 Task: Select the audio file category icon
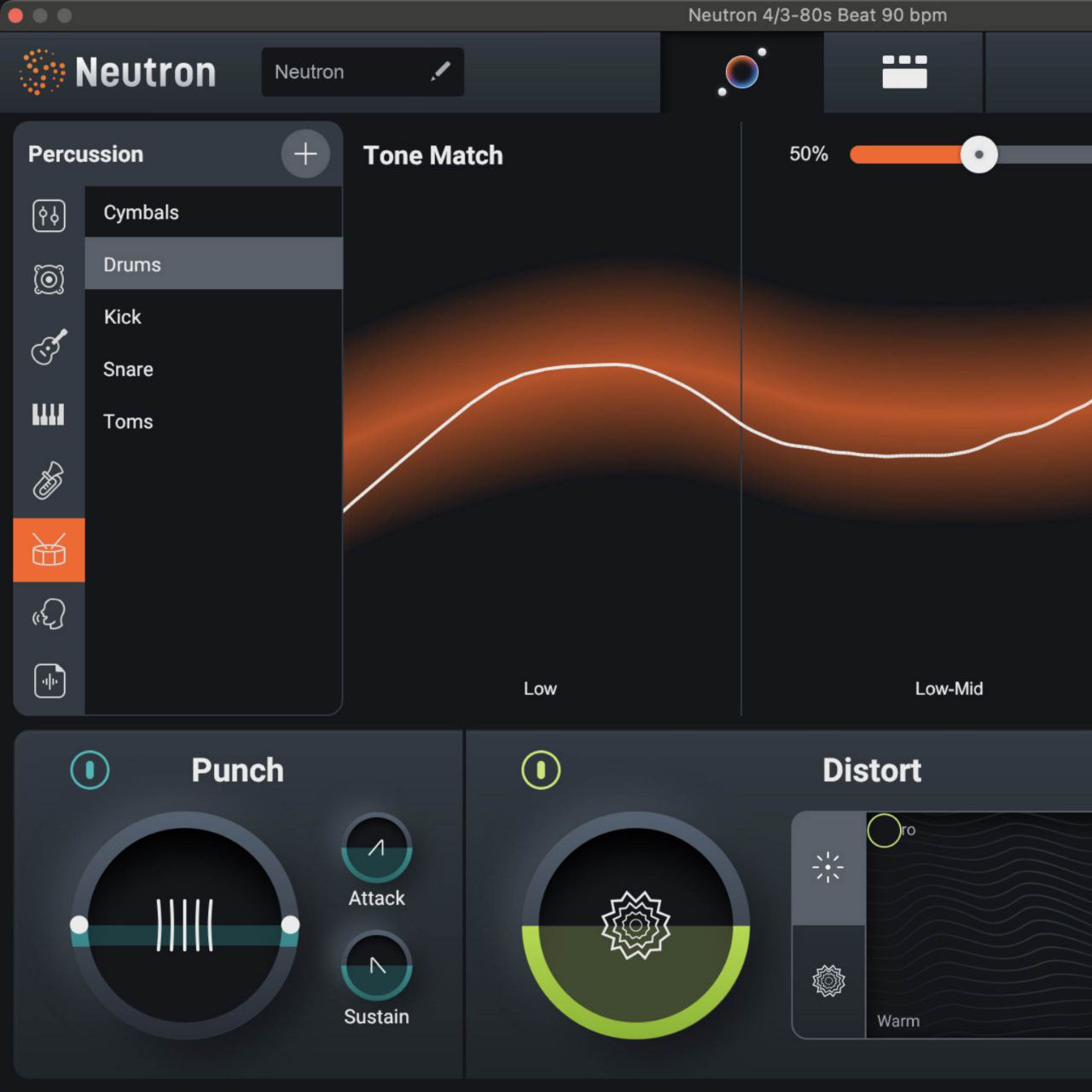(49, 681)
